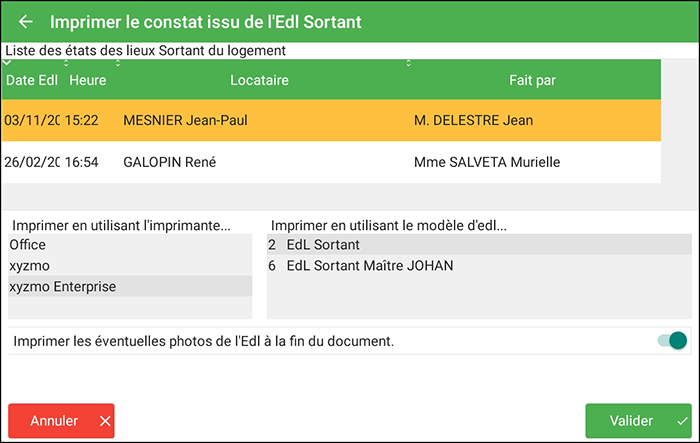
Task: Sort by the Locataire column header
Action: pyautogui.click(x=259, y=80)
